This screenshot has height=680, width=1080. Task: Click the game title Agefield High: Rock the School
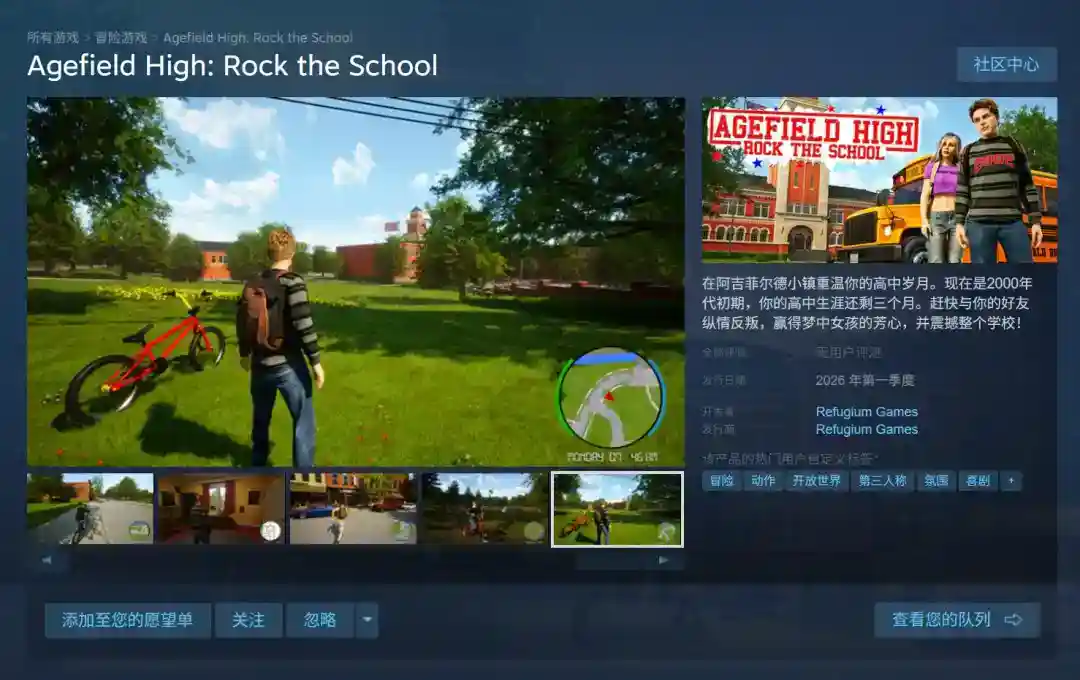pyautogui.click(x=233, y=66)
